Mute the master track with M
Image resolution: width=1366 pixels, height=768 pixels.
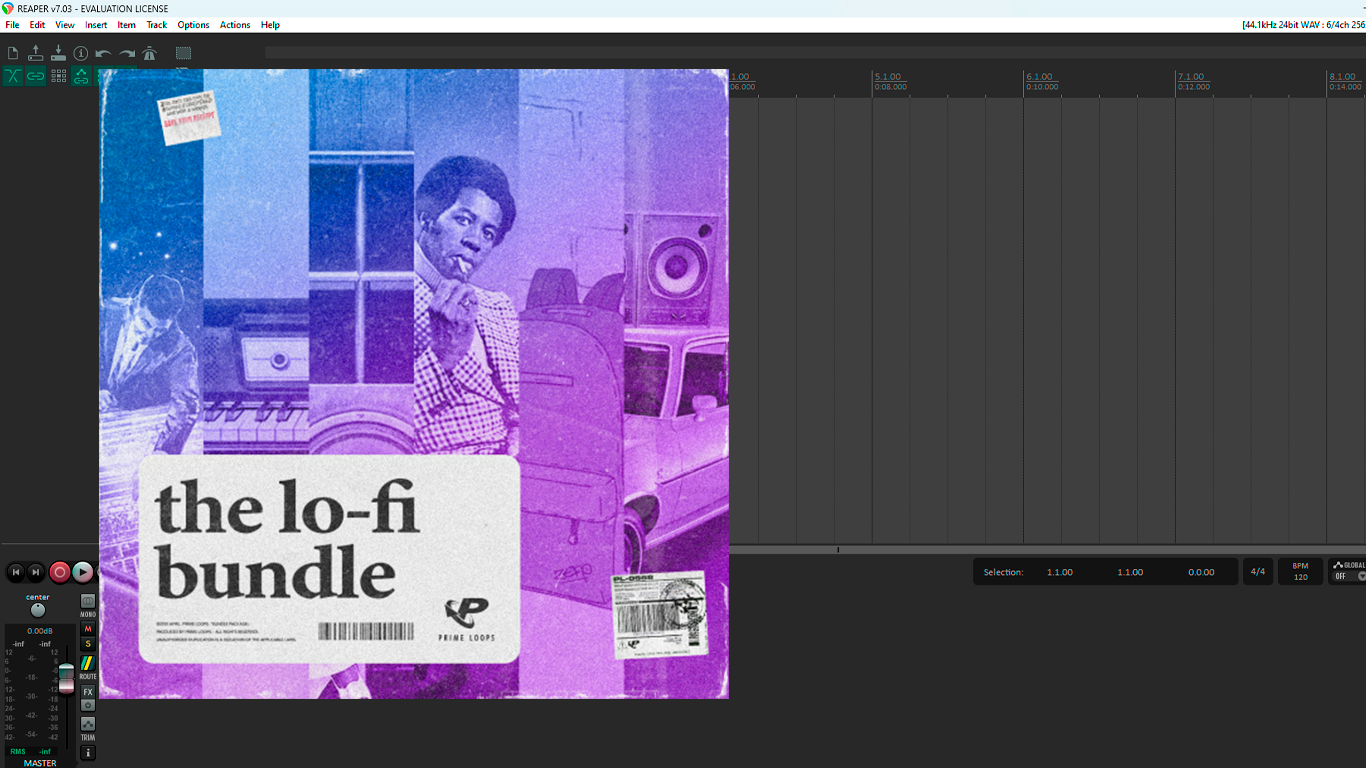[x=88, y=629]
